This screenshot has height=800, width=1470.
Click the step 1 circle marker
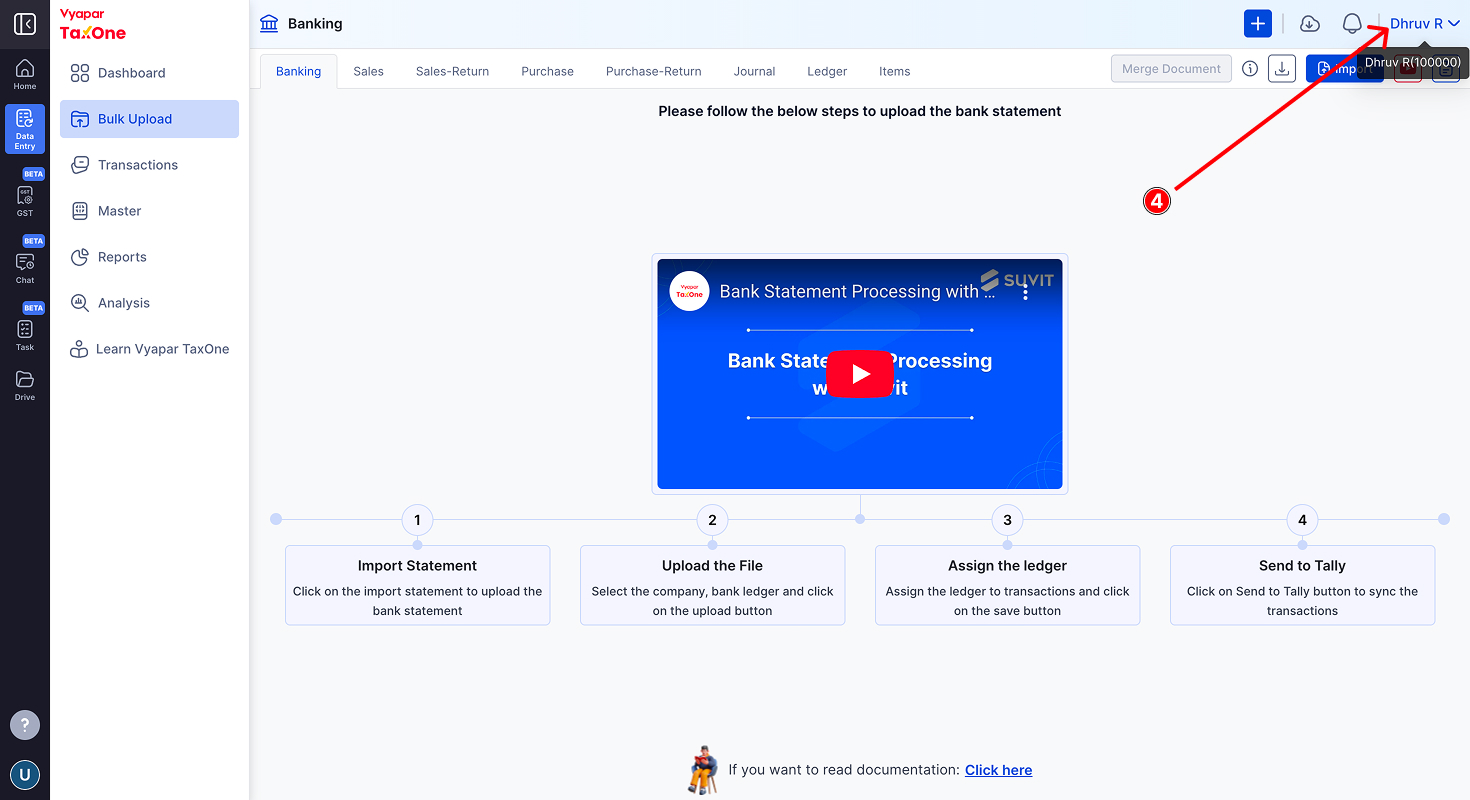(417, 520)
